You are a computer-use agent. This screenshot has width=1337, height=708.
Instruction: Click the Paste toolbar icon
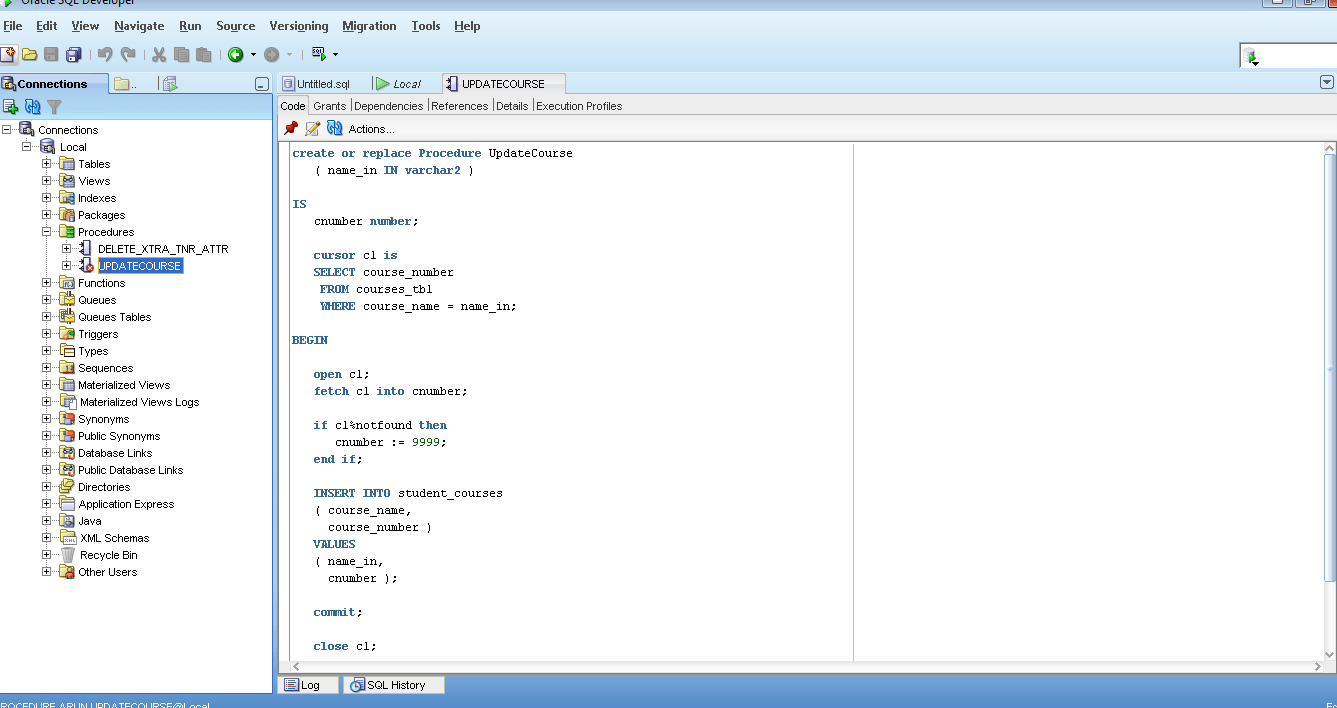click(x=204, y=54)
